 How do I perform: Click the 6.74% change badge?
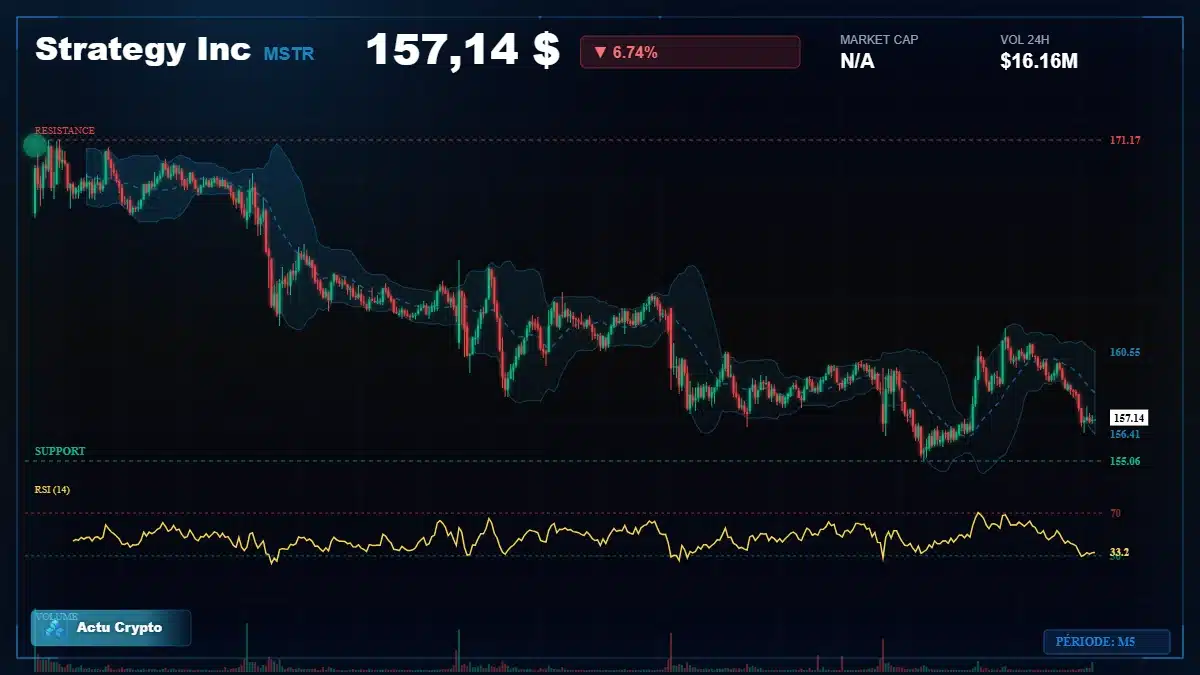click(690, 52)
